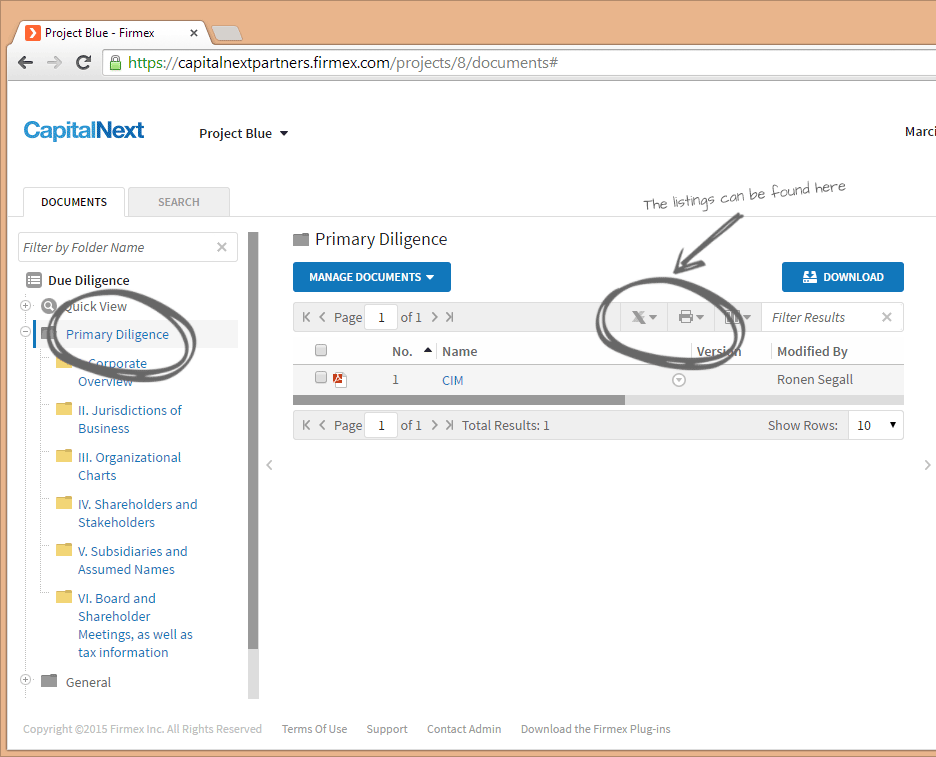
Task: Go to next page in top pager
Action: point(435,317)
